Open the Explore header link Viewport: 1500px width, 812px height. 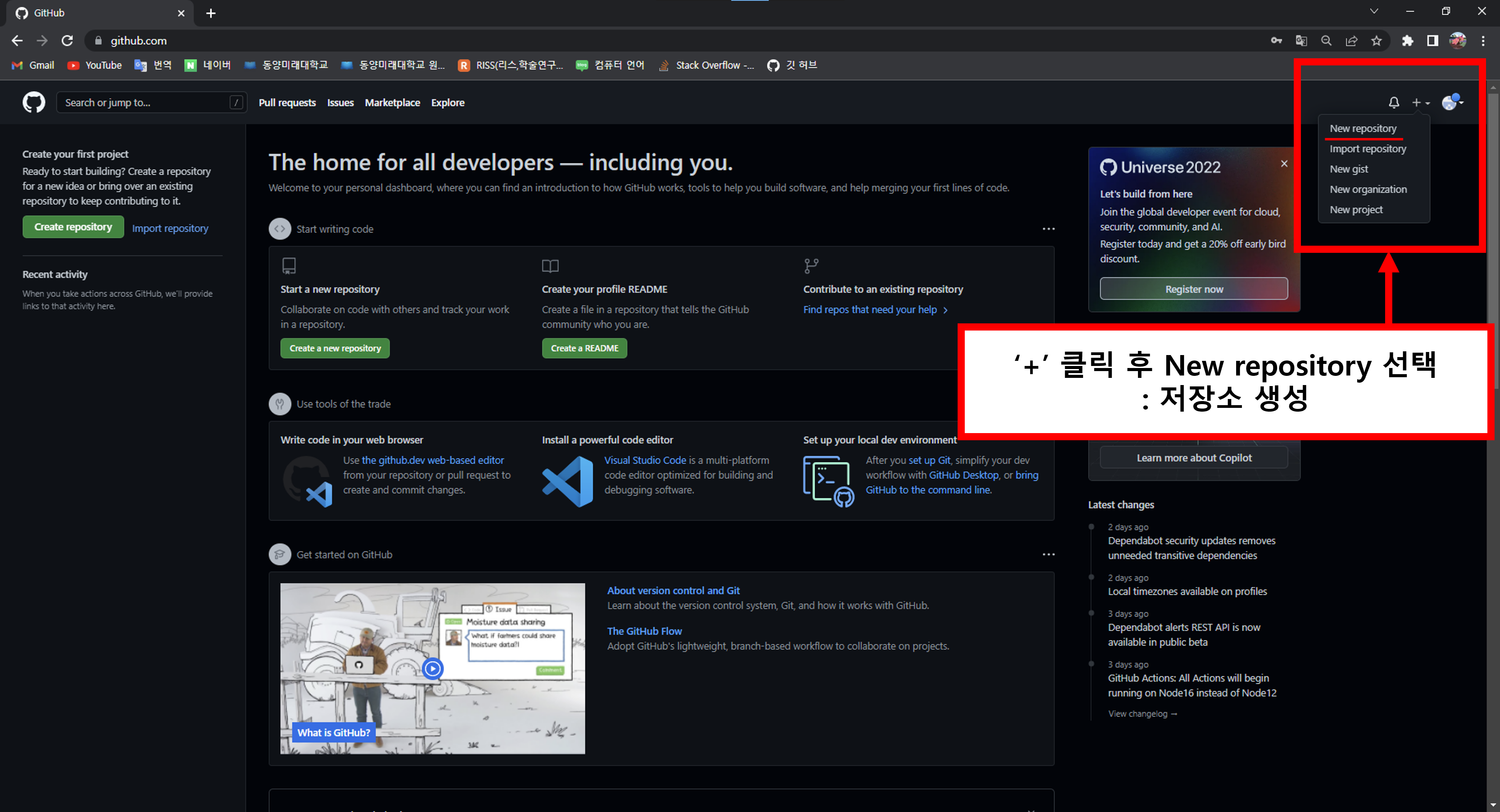[447, 103]
